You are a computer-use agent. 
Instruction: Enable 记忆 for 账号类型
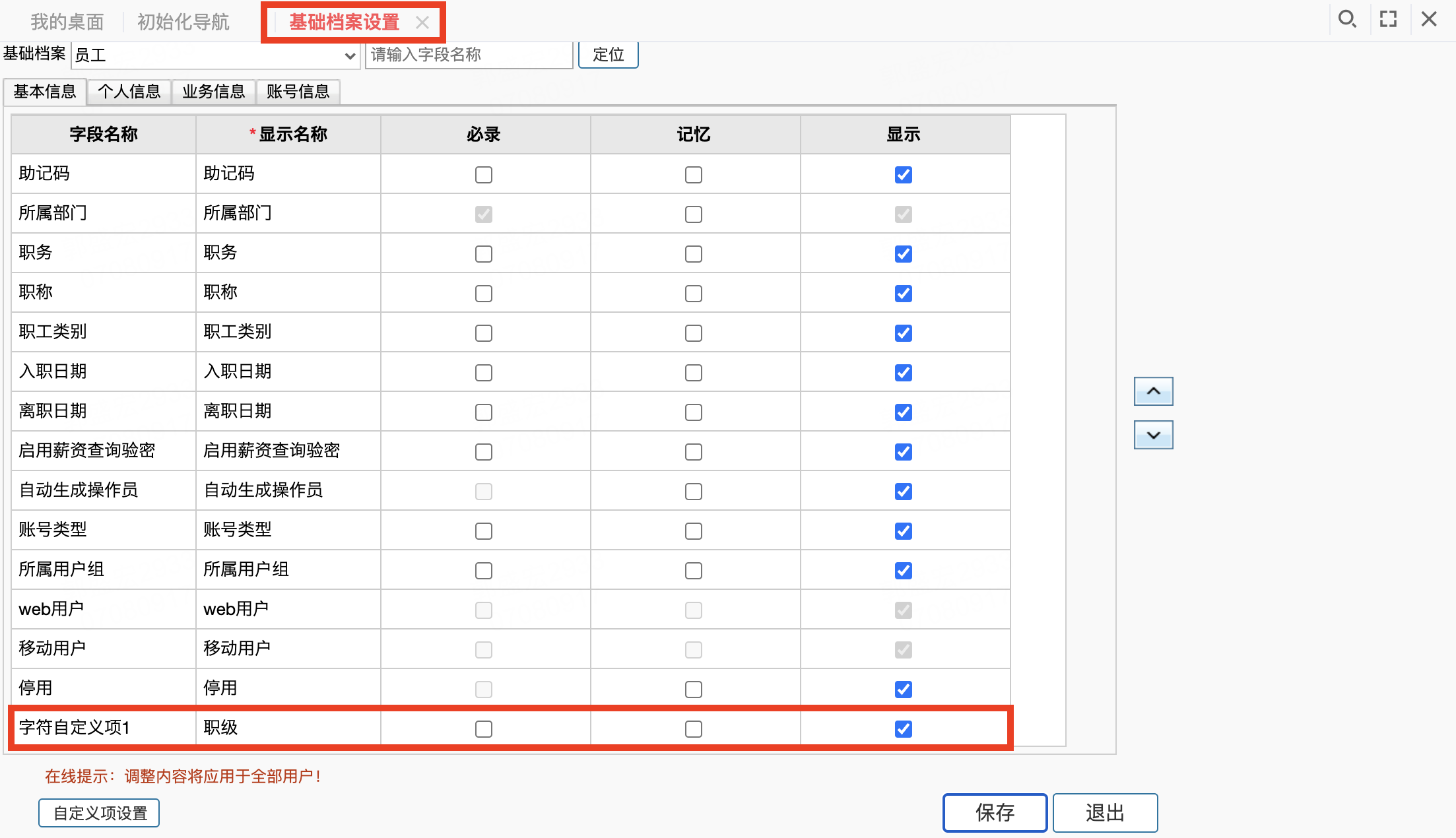coord(694,531)
